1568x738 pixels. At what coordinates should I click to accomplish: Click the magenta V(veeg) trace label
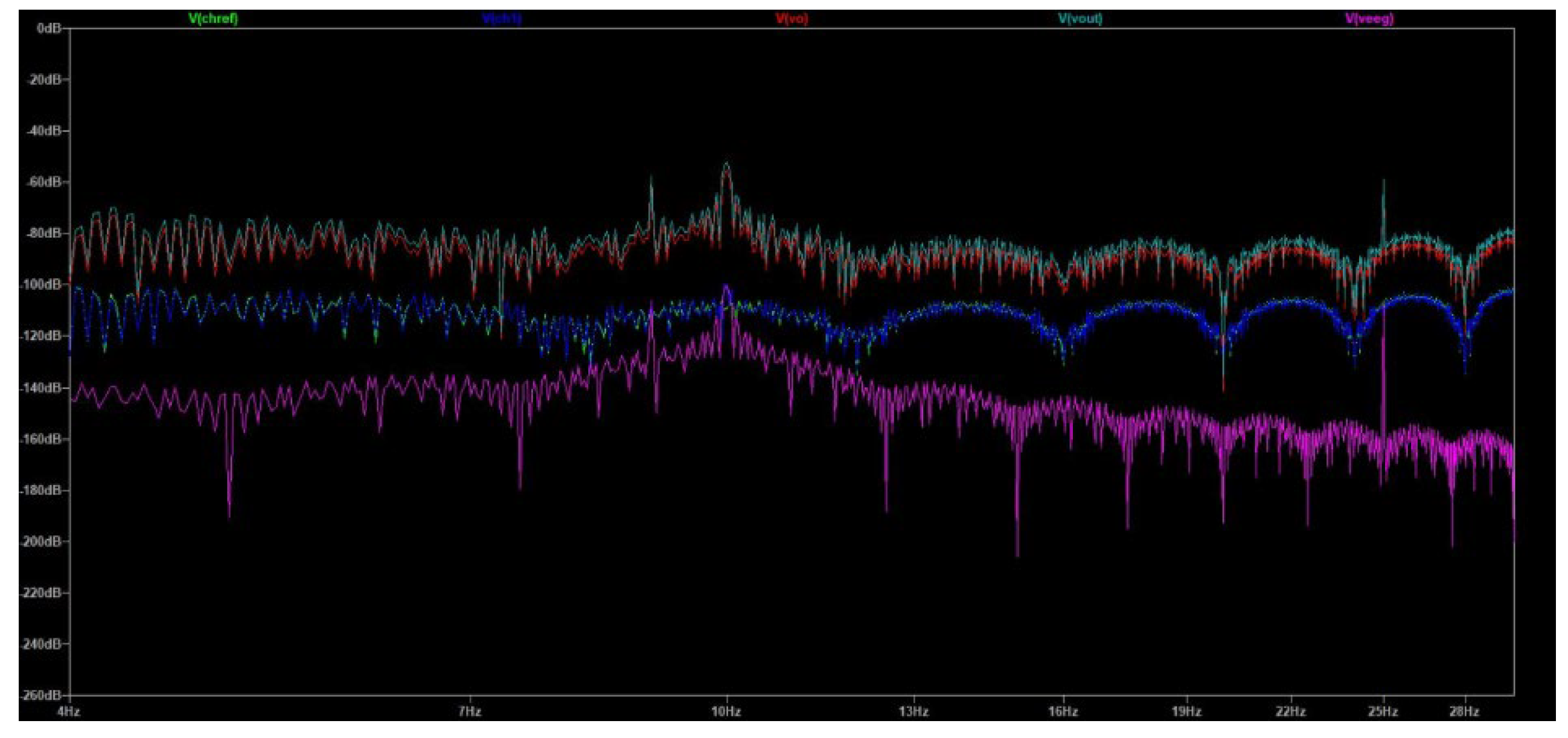pyautogui.click(x=1369, y=18)
